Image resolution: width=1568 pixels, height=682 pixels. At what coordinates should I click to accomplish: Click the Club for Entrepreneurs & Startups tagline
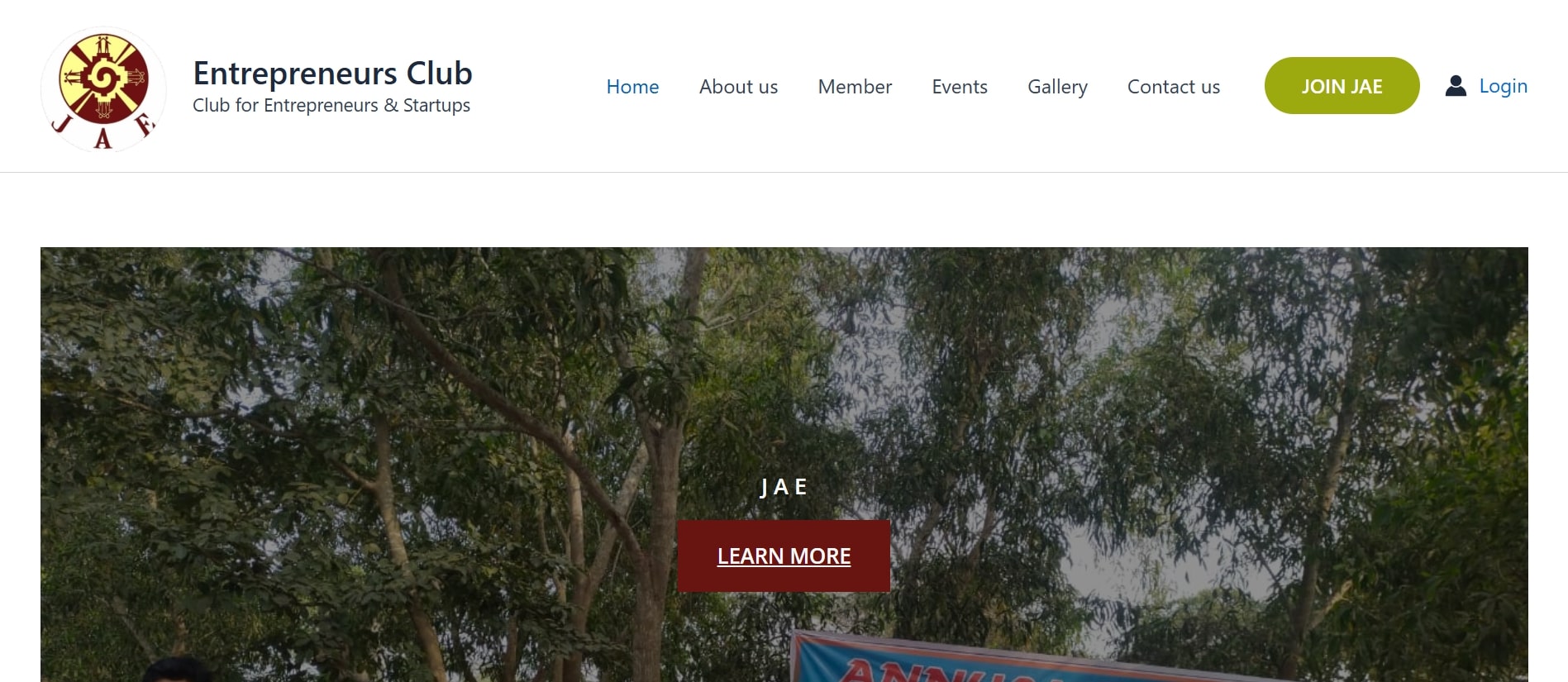(331, 105)
